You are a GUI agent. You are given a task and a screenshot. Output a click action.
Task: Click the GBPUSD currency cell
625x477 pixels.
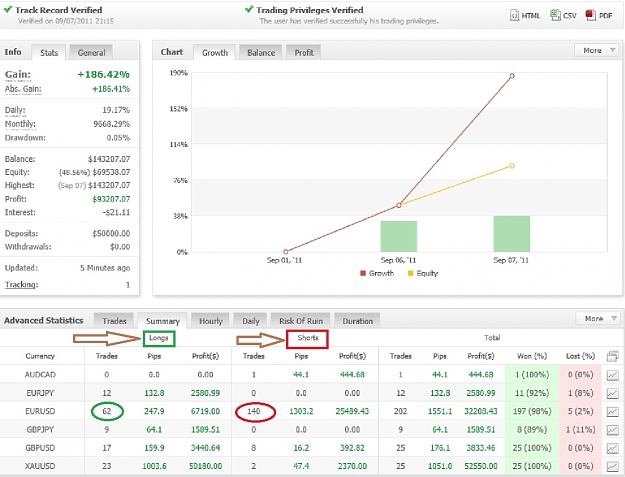click(x=40, y=448)
